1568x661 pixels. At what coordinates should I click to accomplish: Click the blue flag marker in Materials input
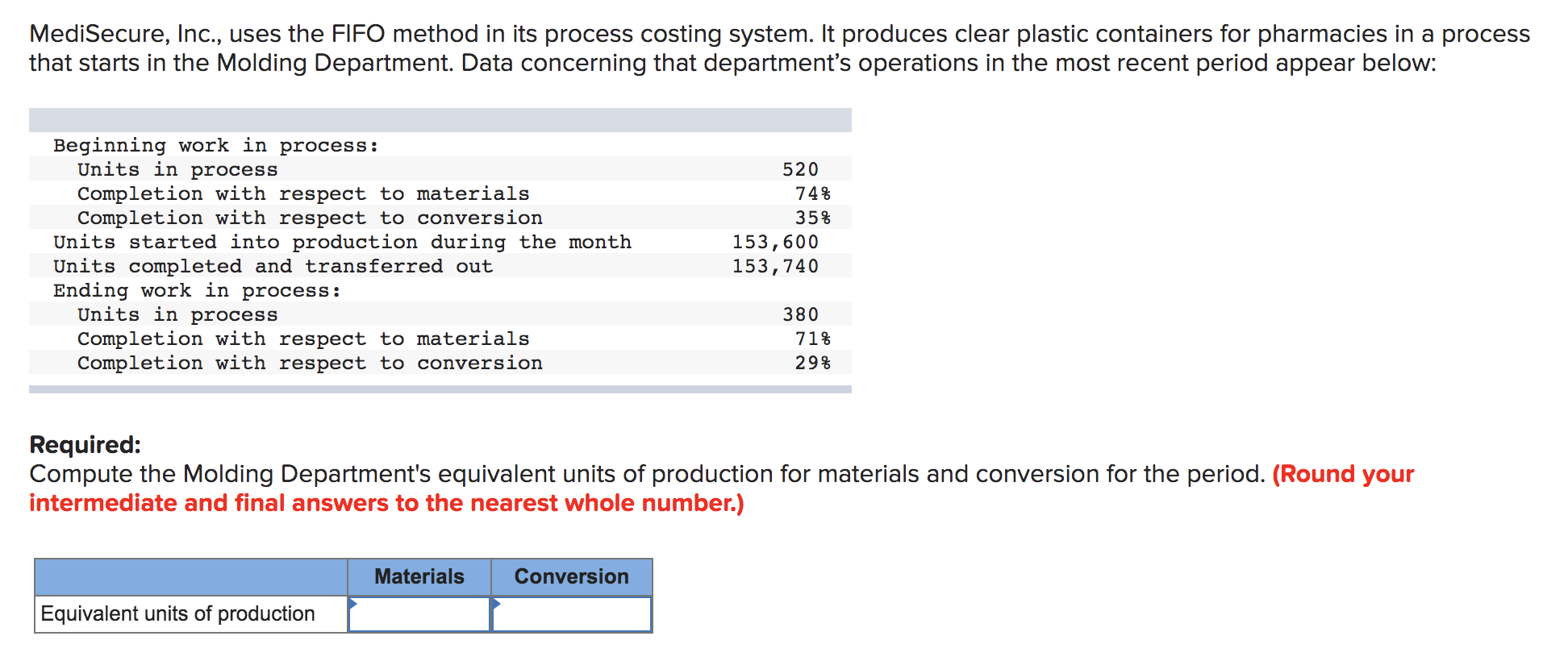355,603
